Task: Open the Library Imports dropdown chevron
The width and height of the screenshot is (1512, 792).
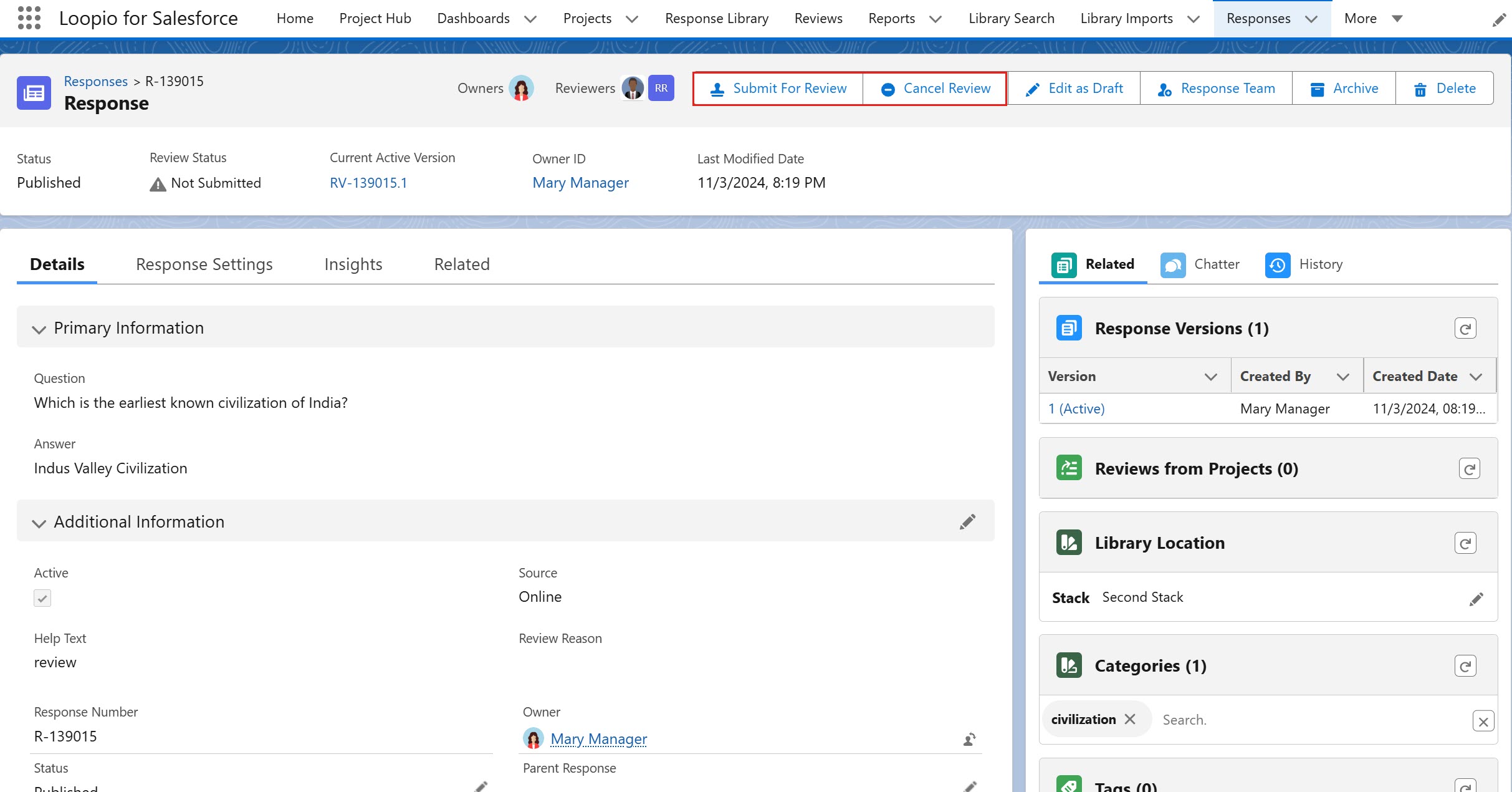Action: point(1194,19)
